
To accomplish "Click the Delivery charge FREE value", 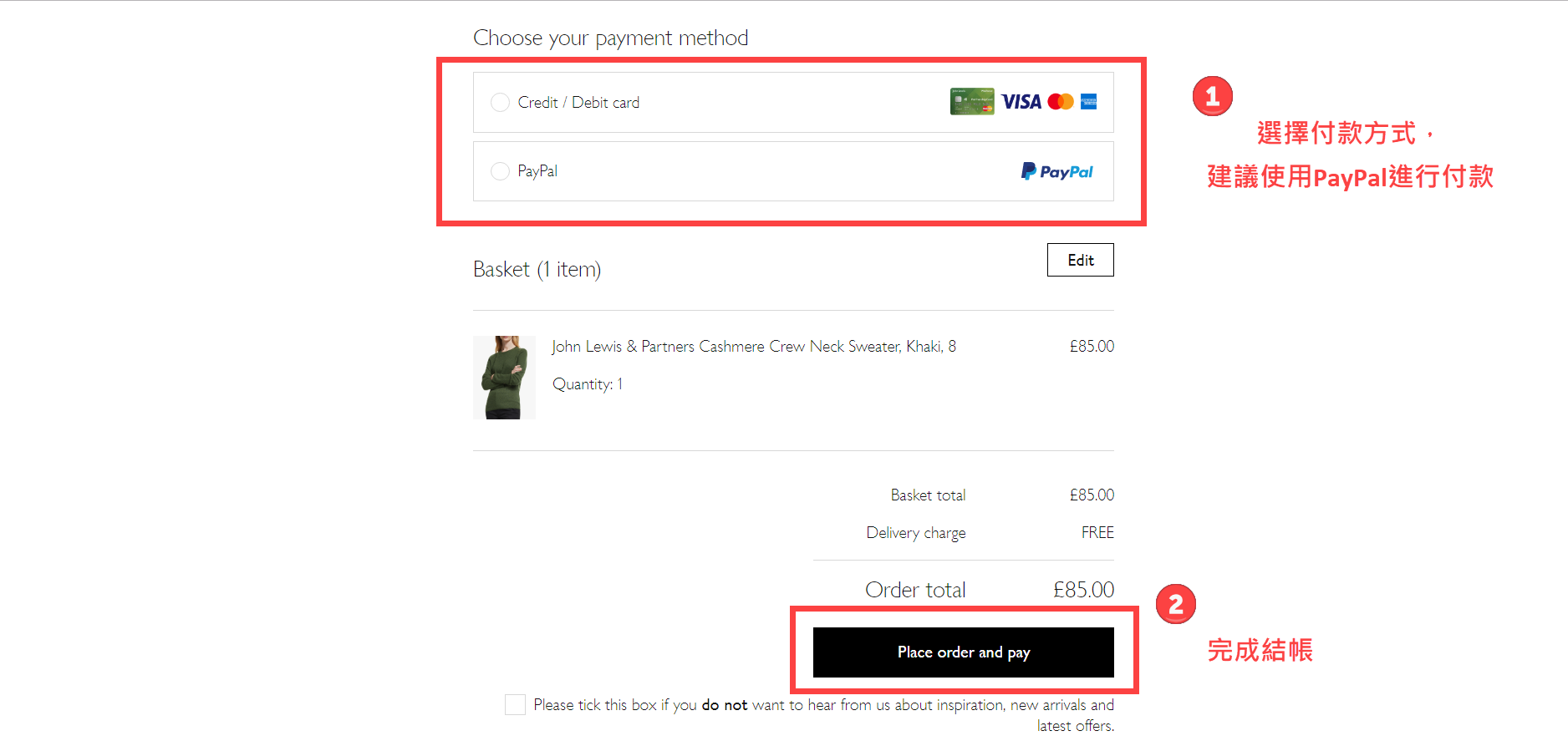I will (1097, 533).
